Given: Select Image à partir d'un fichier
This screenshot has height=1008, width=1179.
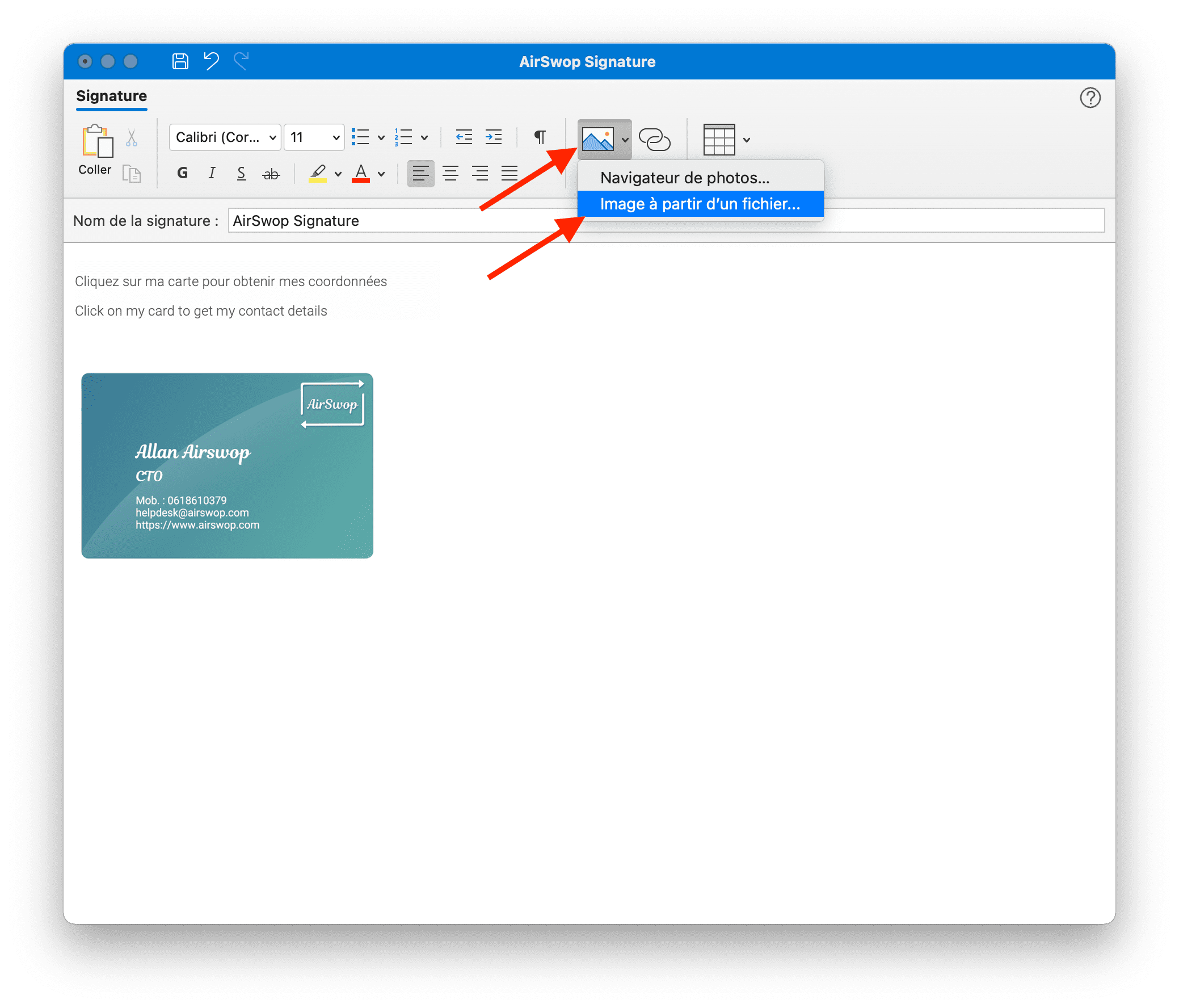Looking at the screenshot, I should (x=701, y=204).
